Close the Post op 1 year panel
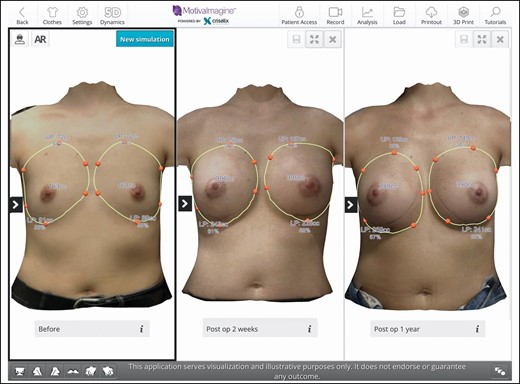520x384 pixels. [x=500, y=40]
